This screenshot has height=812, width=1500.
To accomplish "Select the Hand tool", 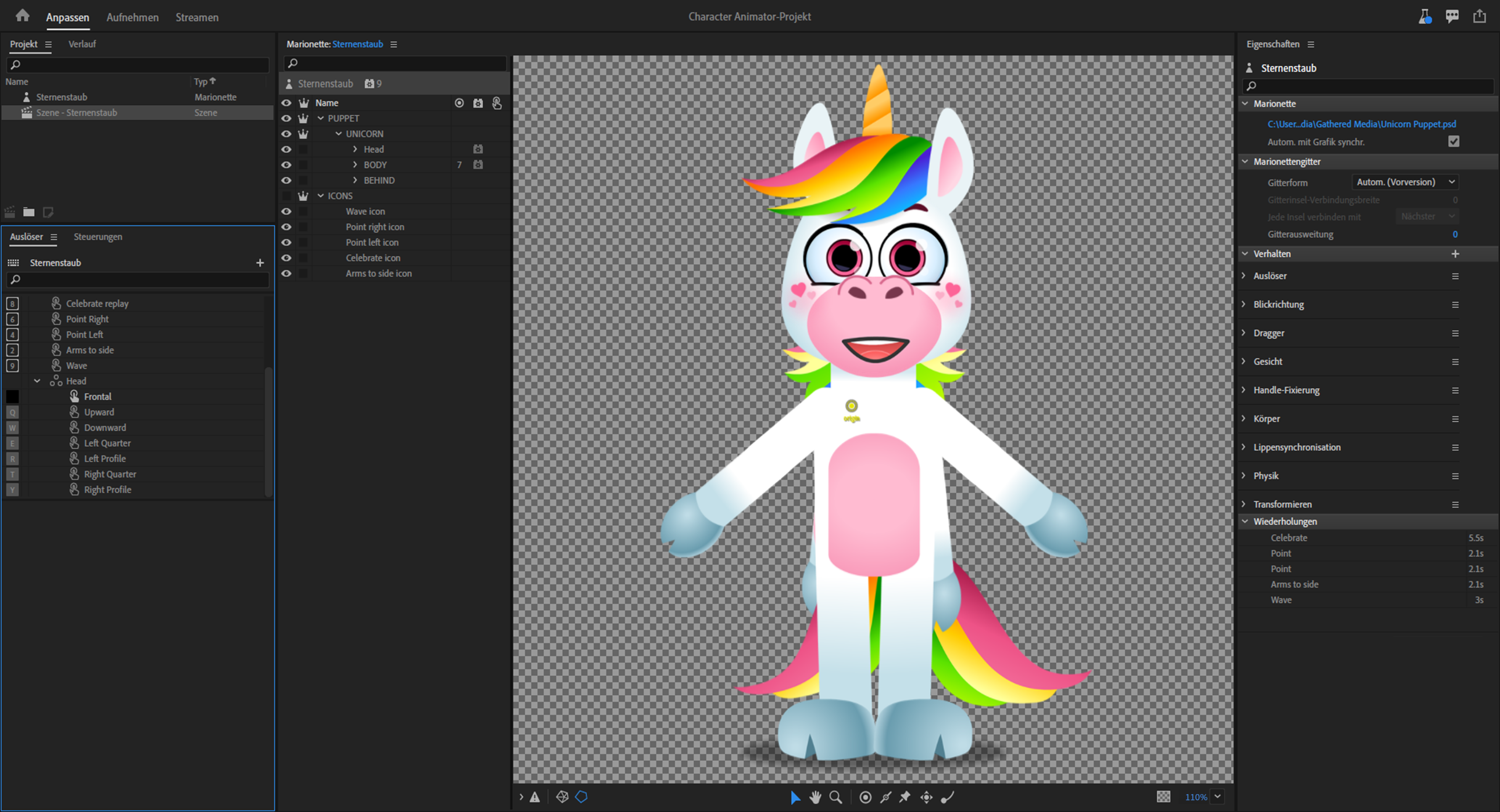I will tap(815, 797).
